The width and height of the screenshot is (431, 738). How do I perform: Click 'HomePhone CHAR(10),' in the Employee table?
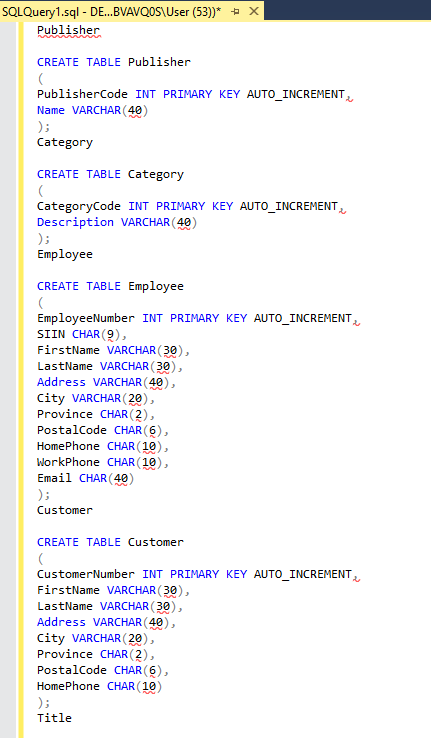103,446
